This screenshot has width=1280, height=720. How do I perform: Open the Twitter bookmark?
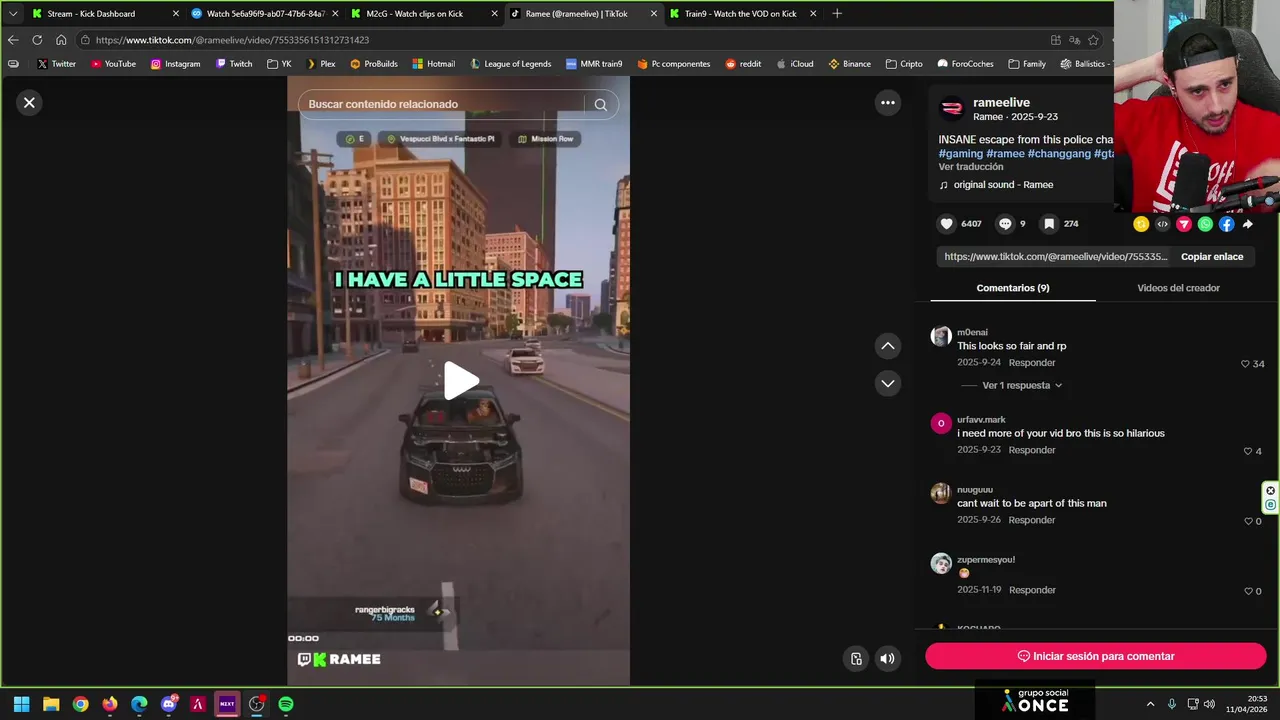click(x=56, y=64)
